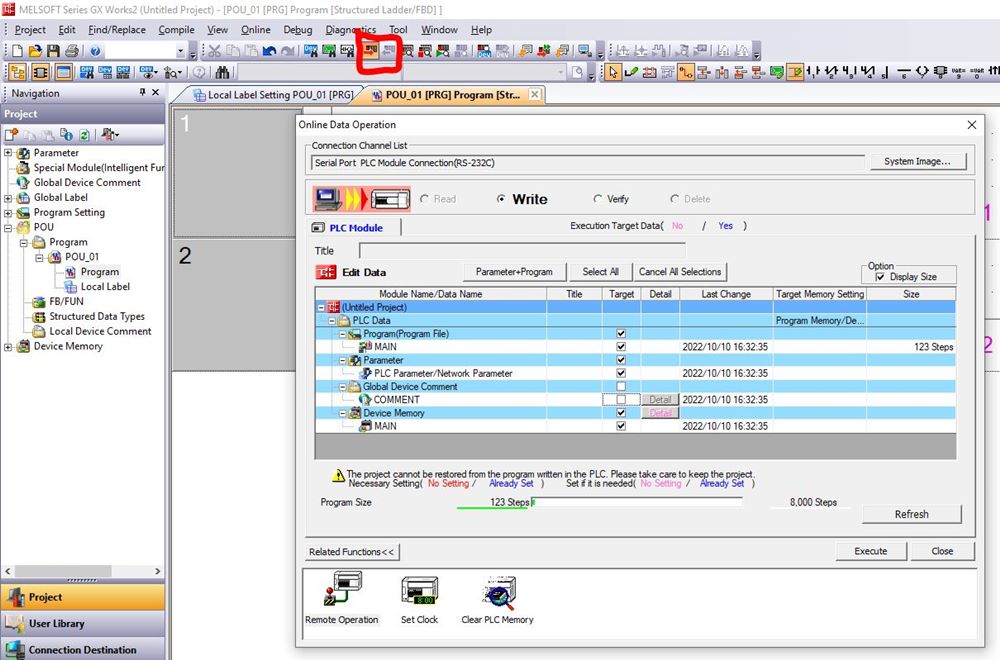1000x660 pixels.
Task: Open the Set Clock function
Action: [x=419, y=599]
